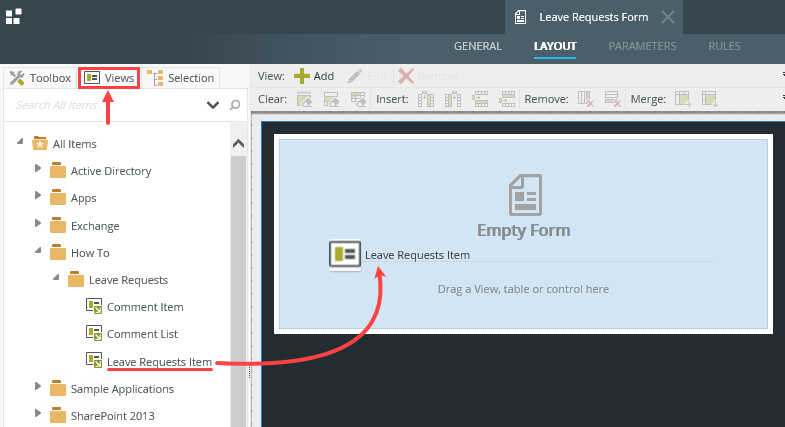The image size is (785, 427).
Task: Open the Selection tab
Action: point(181,77)
